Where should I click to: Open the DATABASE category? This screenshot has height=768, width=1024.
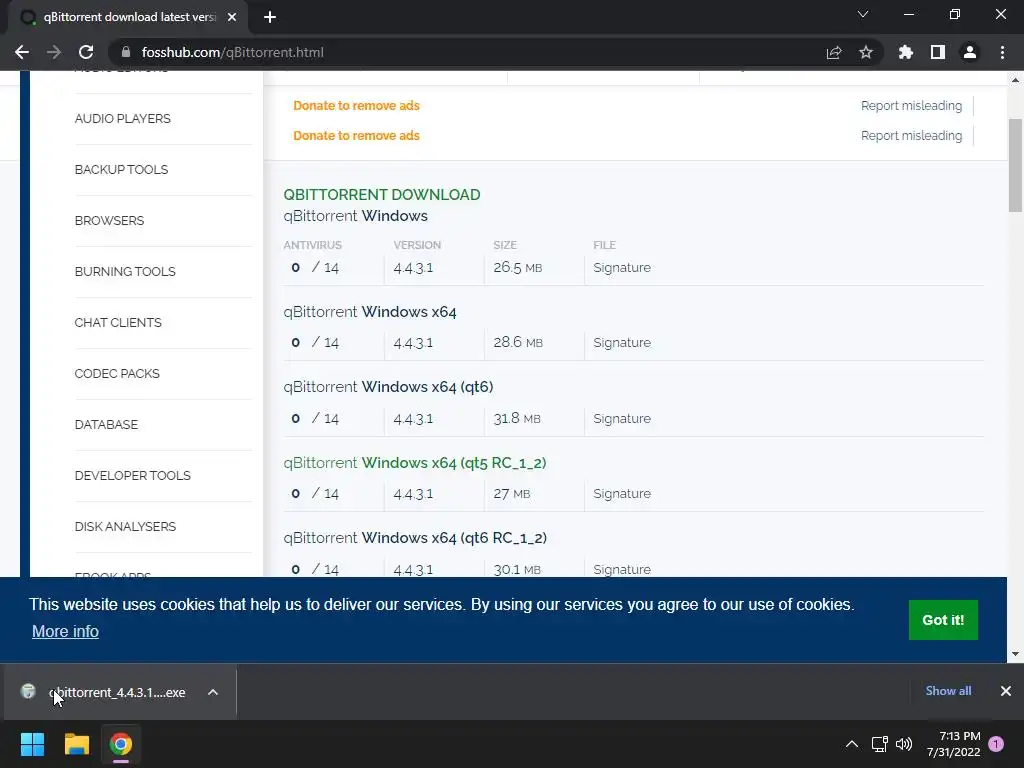click(106, 424)
